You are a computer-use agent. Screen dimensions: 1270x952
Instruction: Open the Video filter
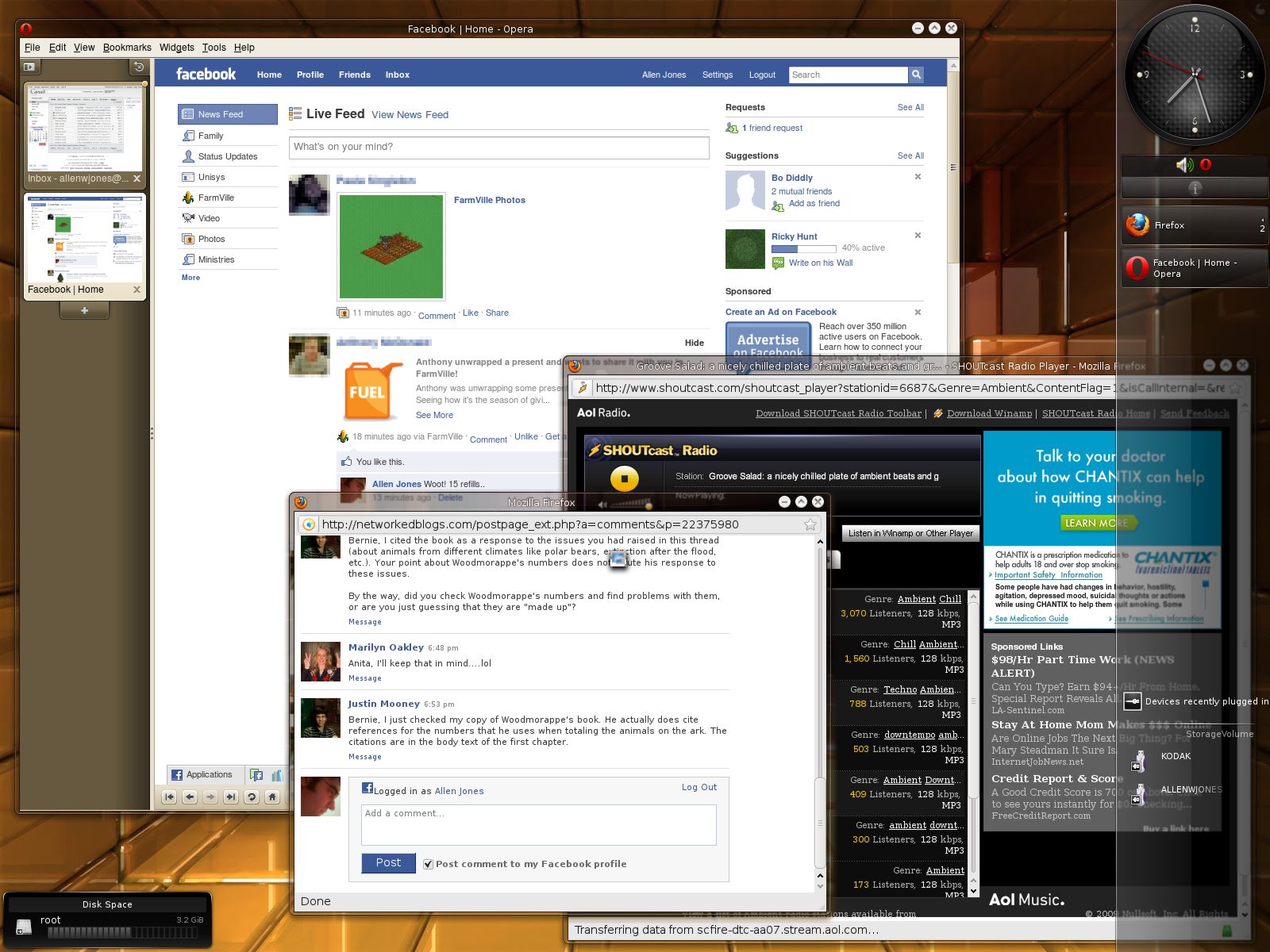point(209,218)
